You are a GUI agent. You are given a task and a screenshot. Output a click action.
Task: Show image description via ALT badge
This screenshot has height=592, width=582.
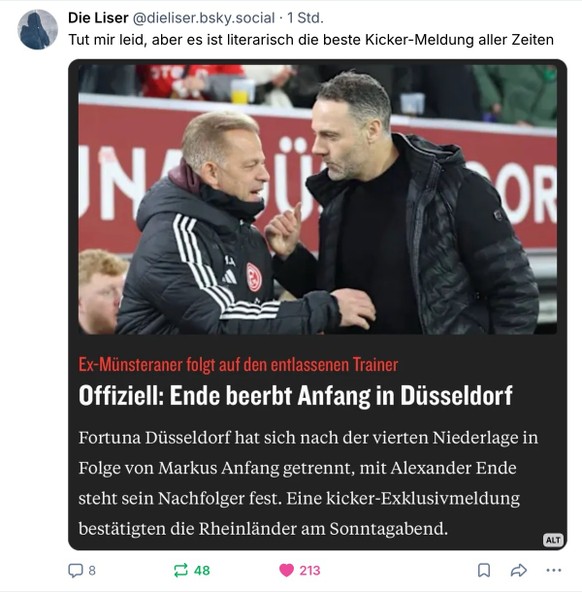[553, 540]
